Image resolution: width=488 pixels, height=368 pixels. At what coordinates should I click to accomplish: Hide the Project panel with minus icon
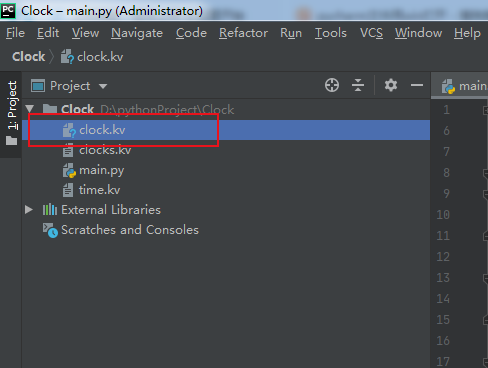pyautogui.click(x=417, y=85)
